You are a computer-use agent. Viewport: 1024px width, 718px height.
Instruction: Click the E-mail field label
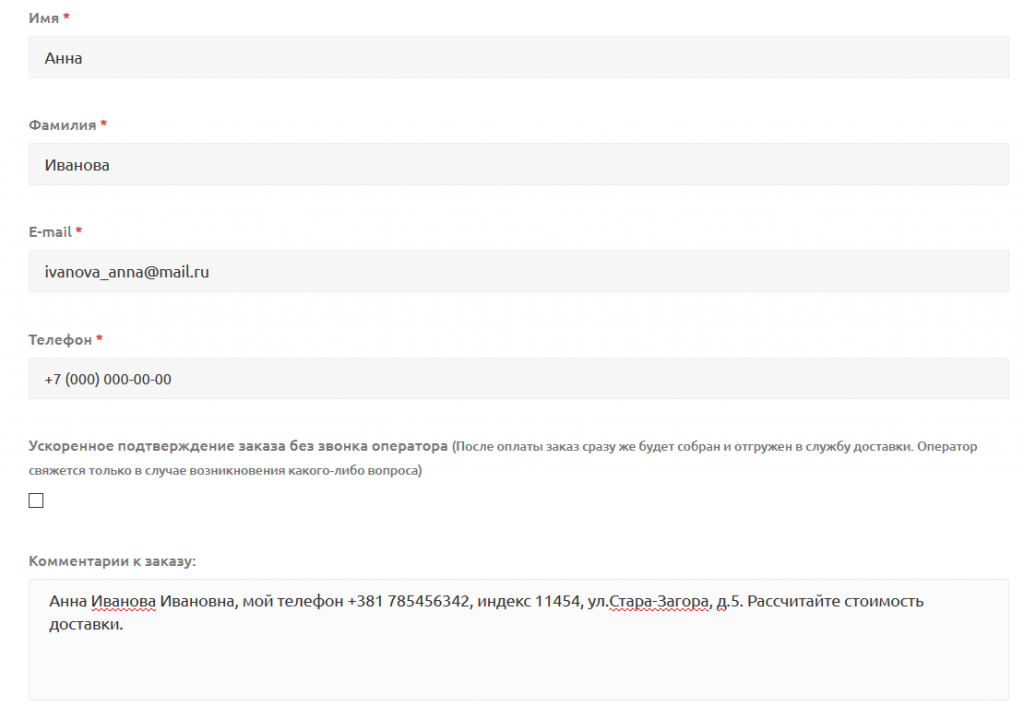pyautogui.click(x=50, y=232)
